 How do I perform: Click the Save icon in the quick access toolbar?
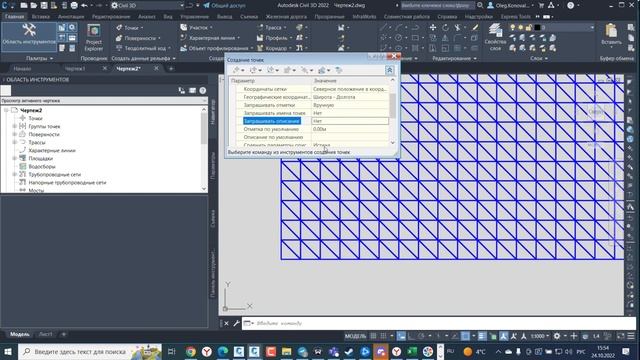point(44,6)
